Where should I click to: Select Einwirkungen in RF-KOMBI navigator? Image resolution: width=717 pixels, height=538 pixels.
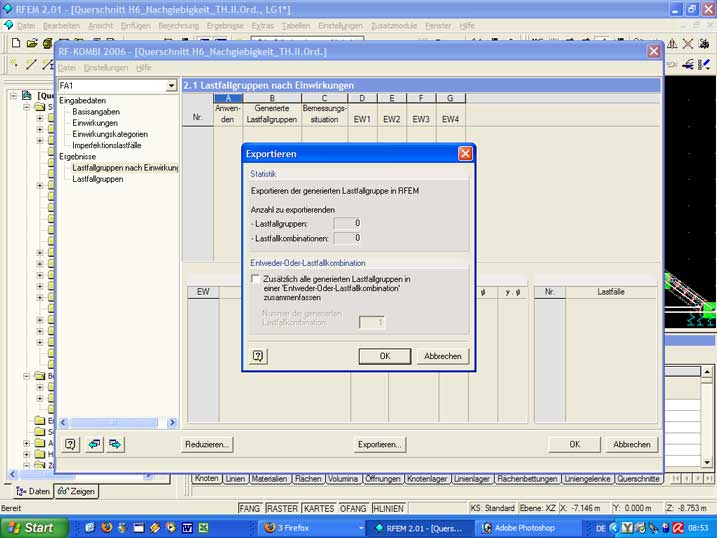(x=95, y=123)
